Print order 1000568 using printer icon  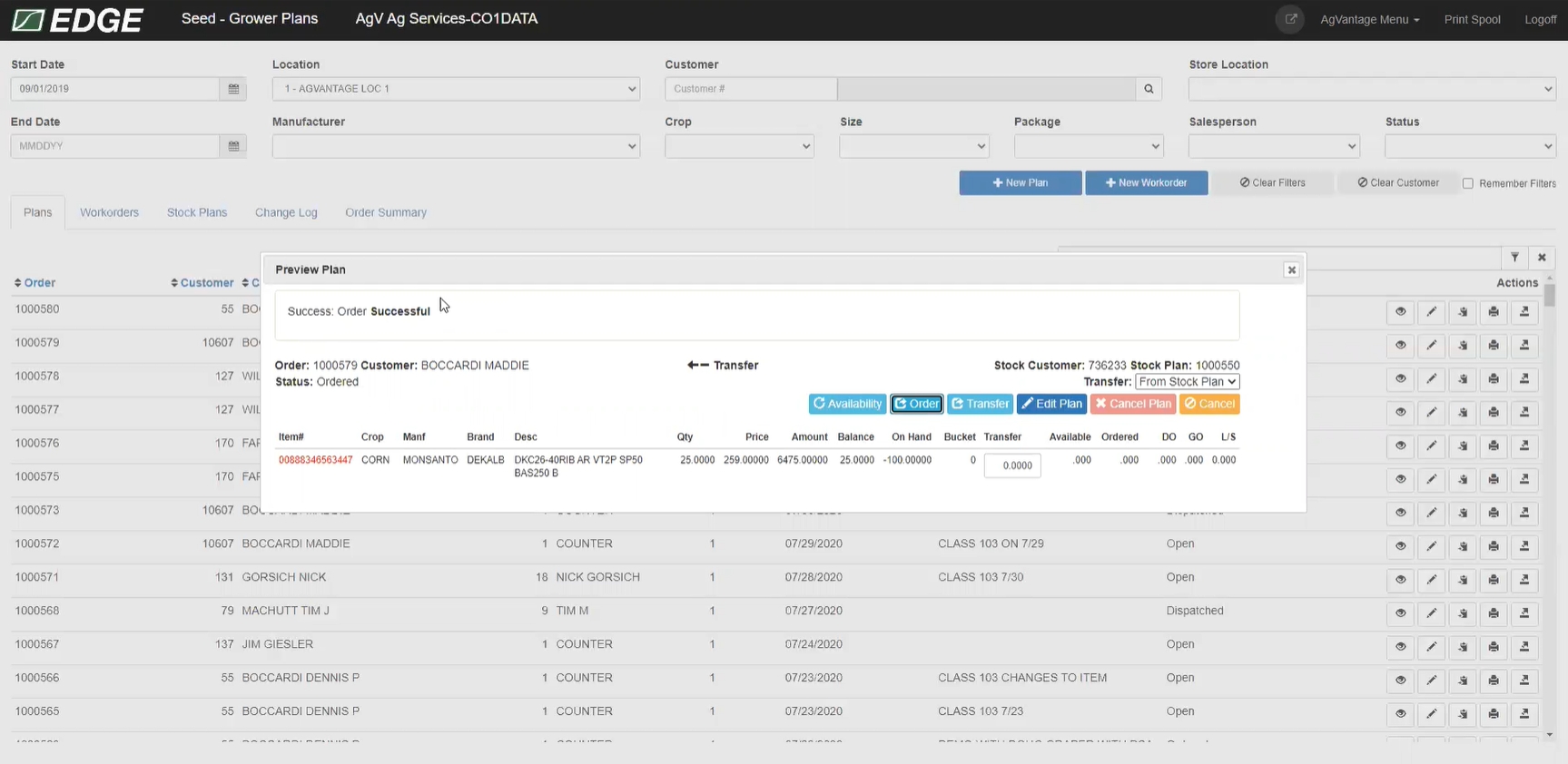click(x=1493, y=613)
